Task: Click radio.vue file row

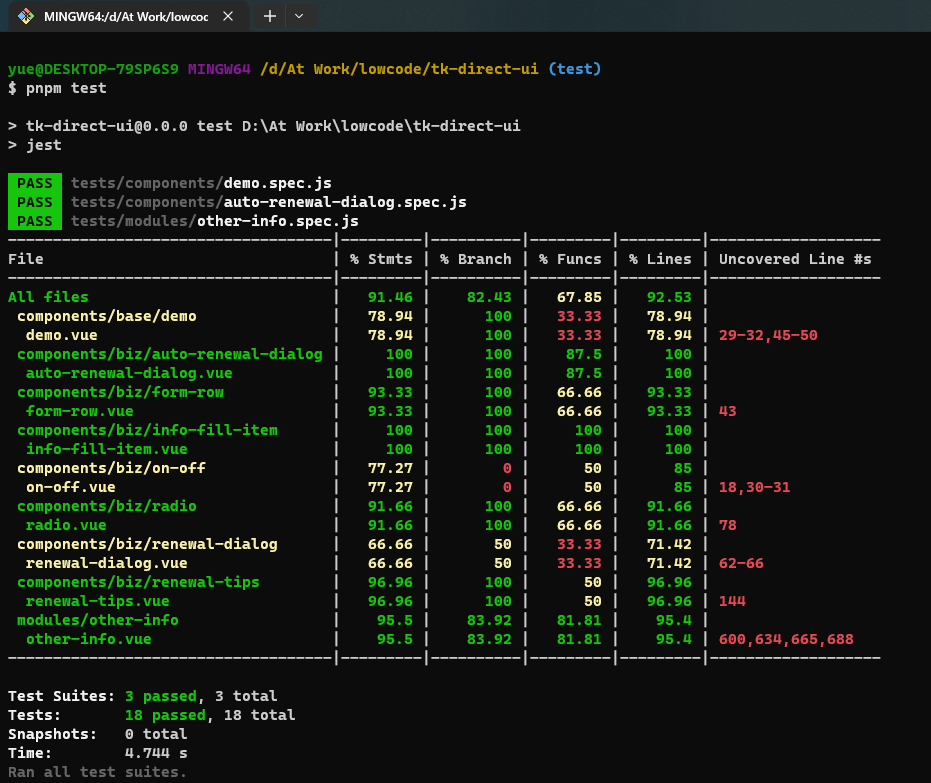Action: click(x=66, y=525)
